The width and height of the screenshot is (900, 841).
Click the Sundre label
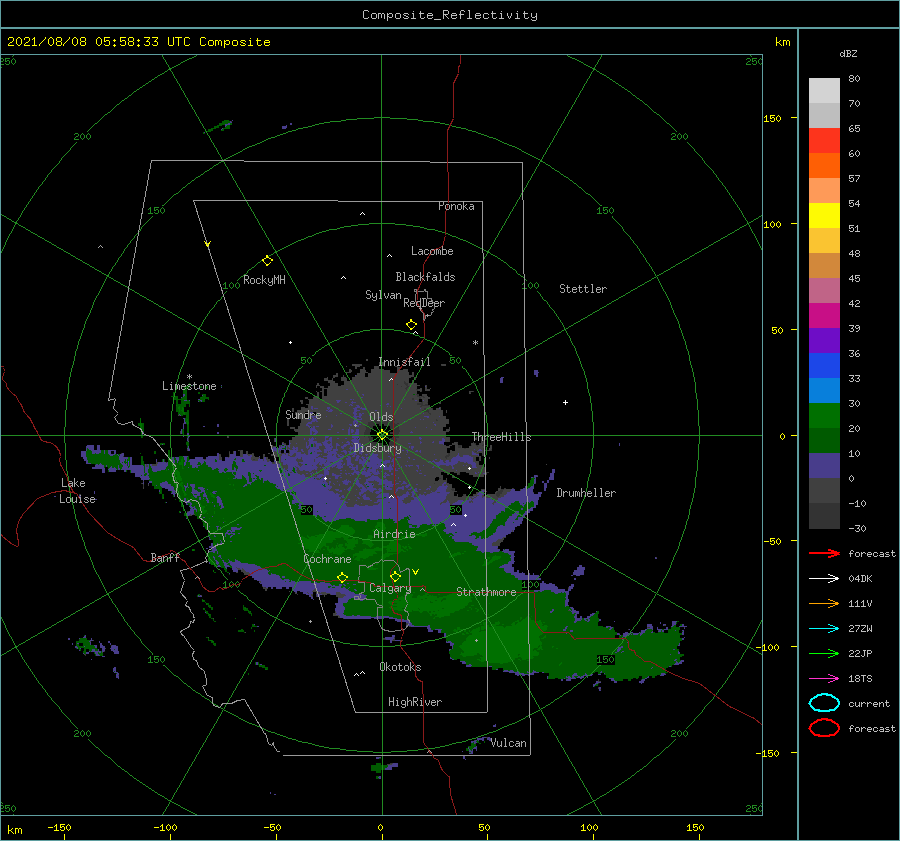[x=303, y=414]
